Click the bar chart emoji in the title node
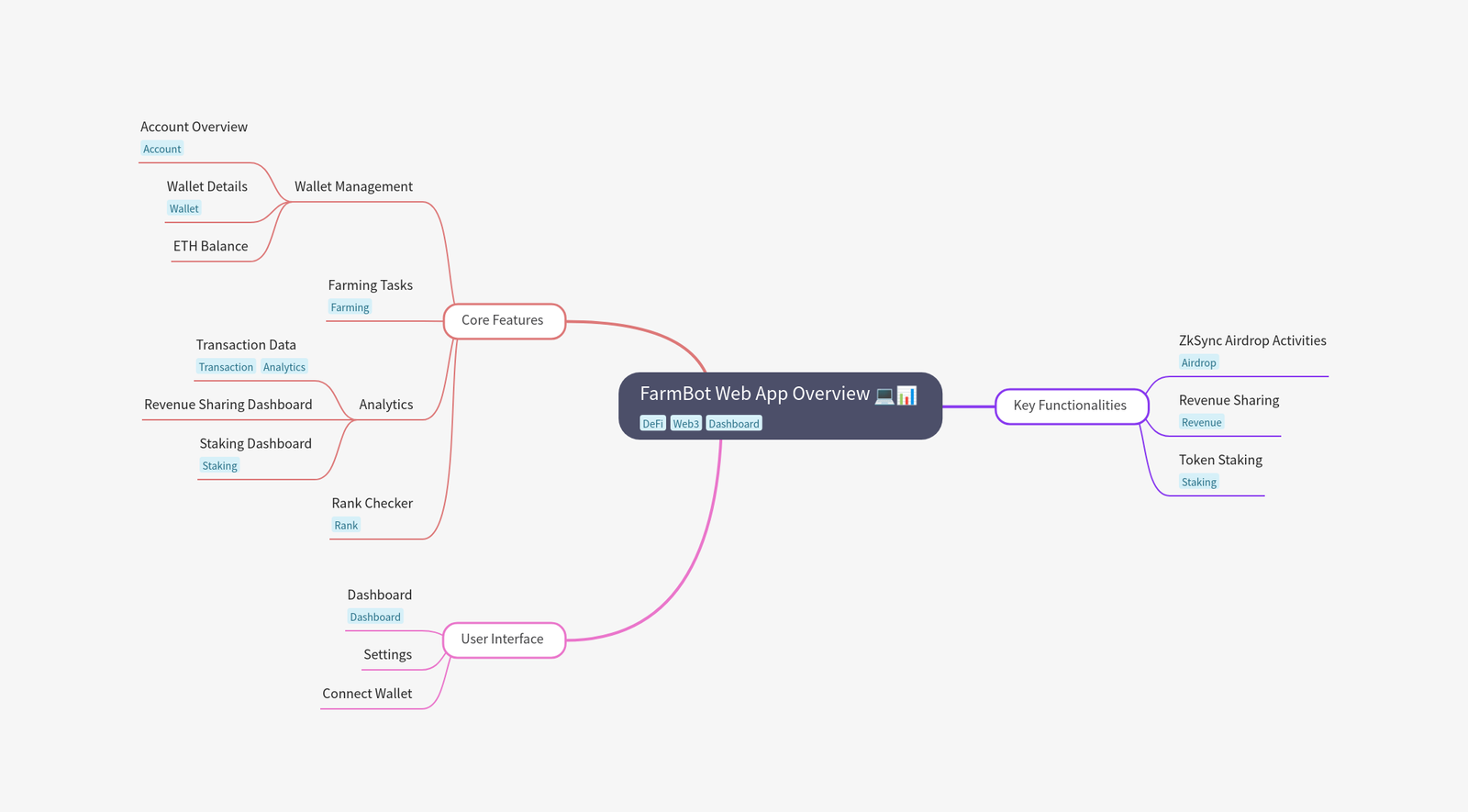The width and height of the screenshot is (1468, 812). click(906, 395)
